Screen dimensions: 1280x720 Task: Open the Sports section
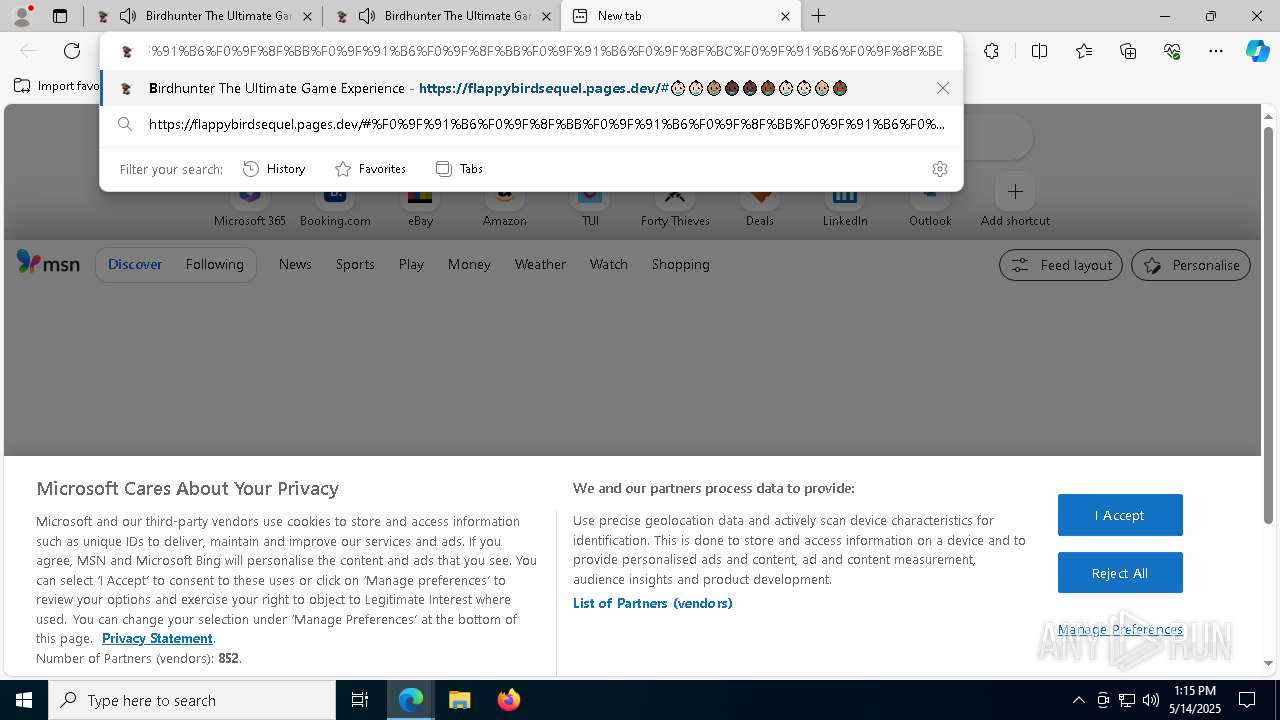[355, 264]
